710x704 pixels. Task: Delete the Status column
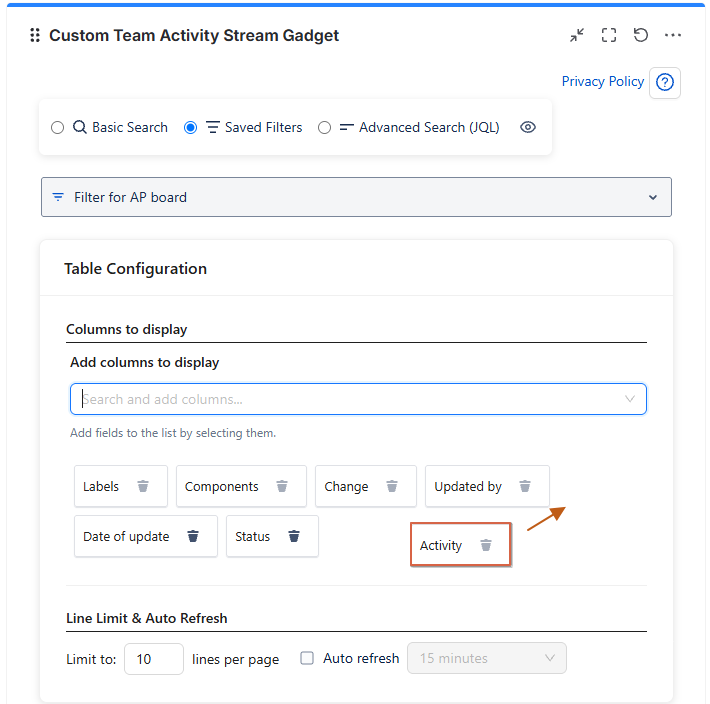(294, 536)
